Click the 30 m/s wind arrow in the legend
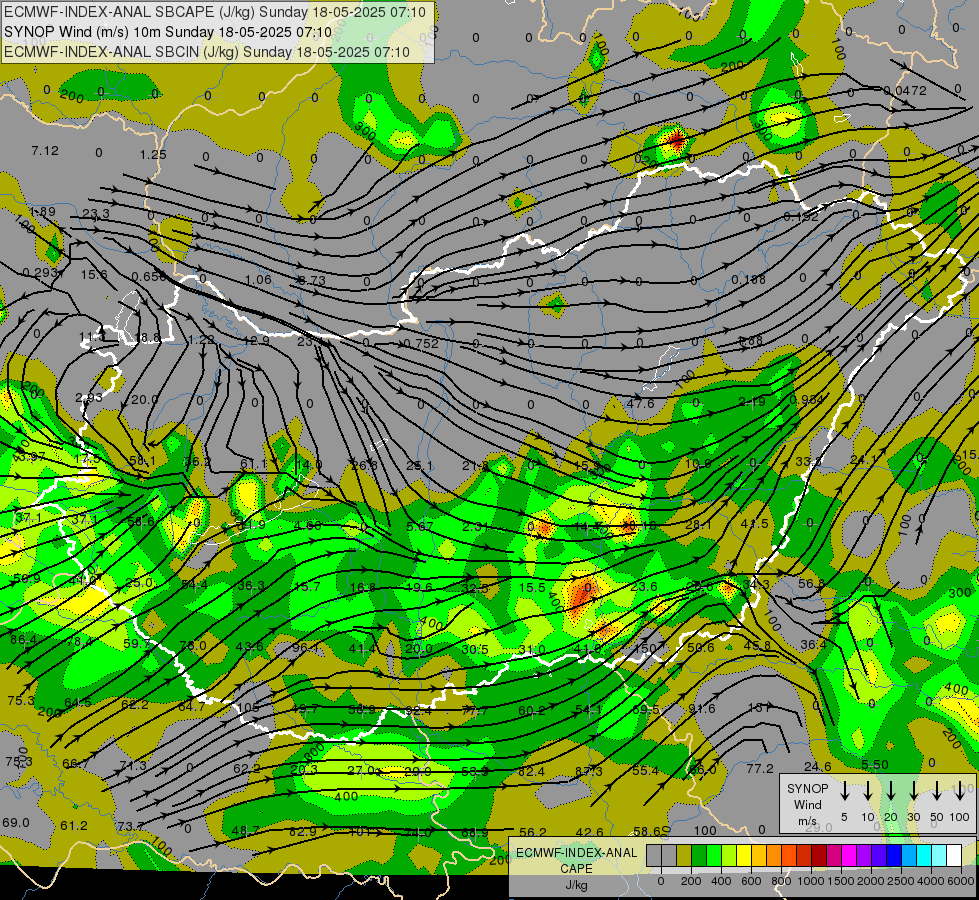Image resolution: width=979 pixels, height=900 pixels. (x=914, y=791)
